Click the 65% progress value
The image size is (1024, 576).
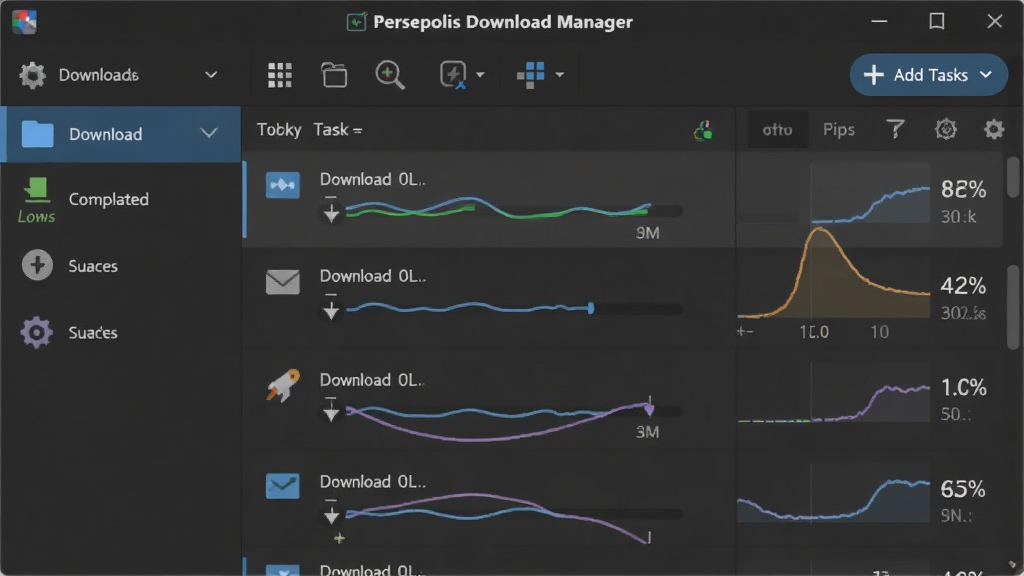click(x=963, y=489)
